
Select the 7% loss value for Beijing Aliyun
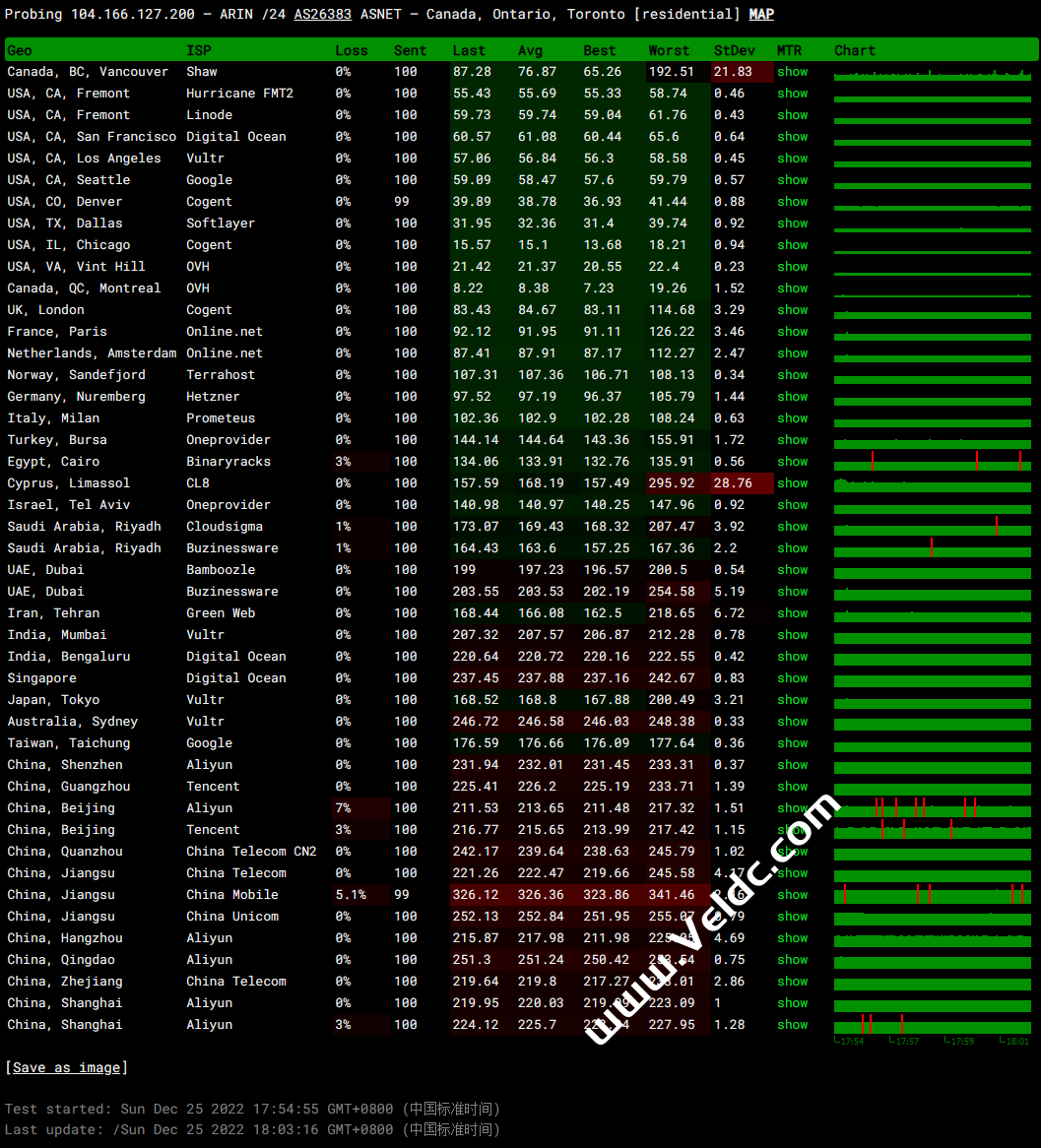point(343,808)
